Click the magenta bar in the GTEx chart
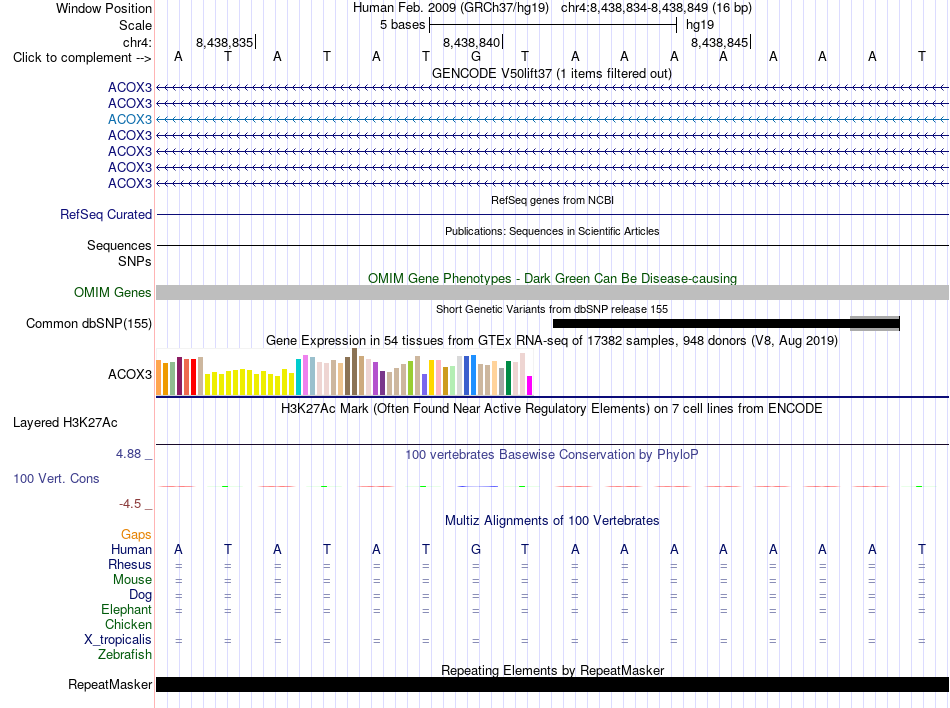 [x=530, y=386]
